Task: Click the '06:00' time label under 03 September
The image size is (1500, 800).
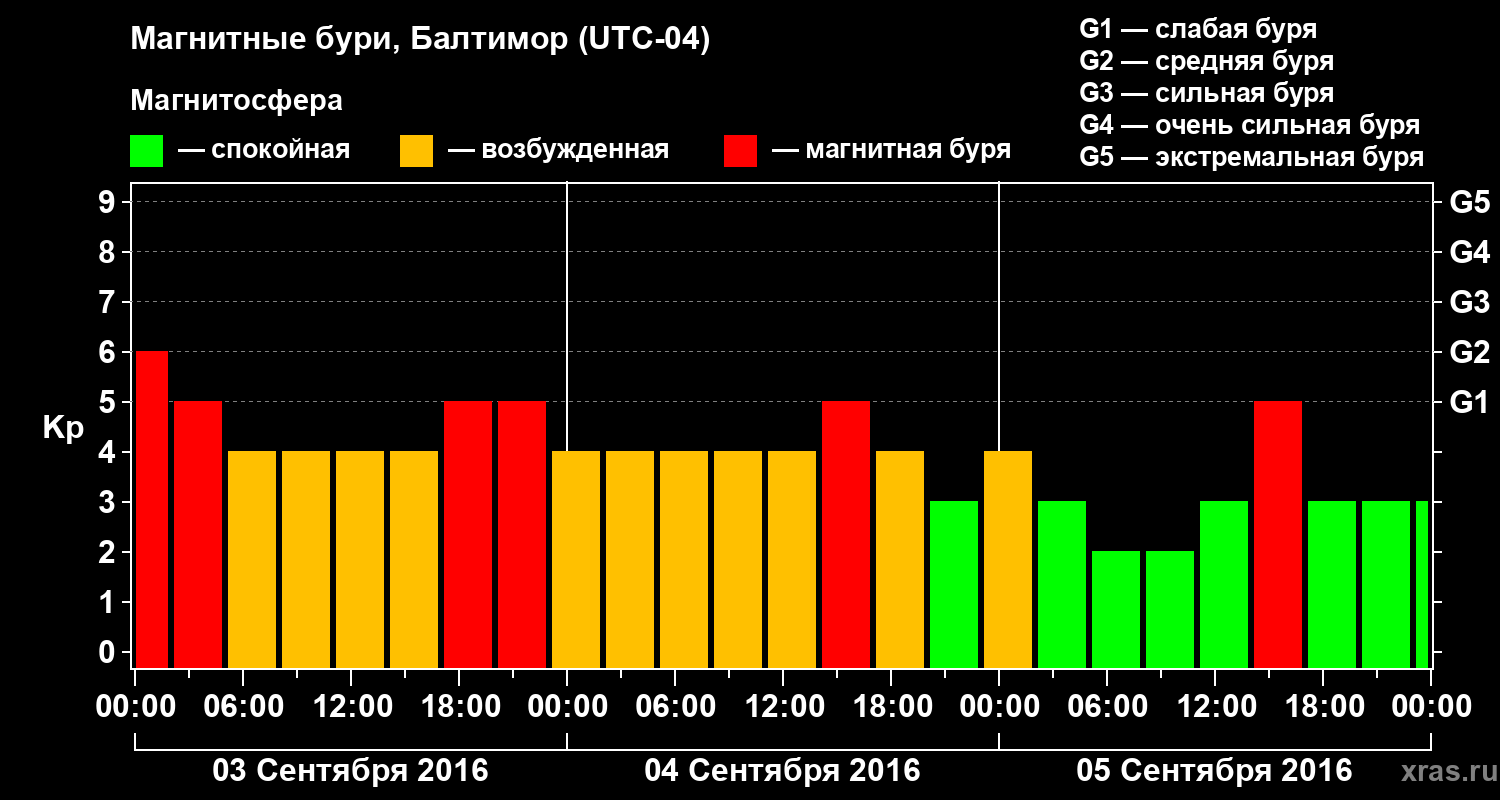Action: coord(243,707)
